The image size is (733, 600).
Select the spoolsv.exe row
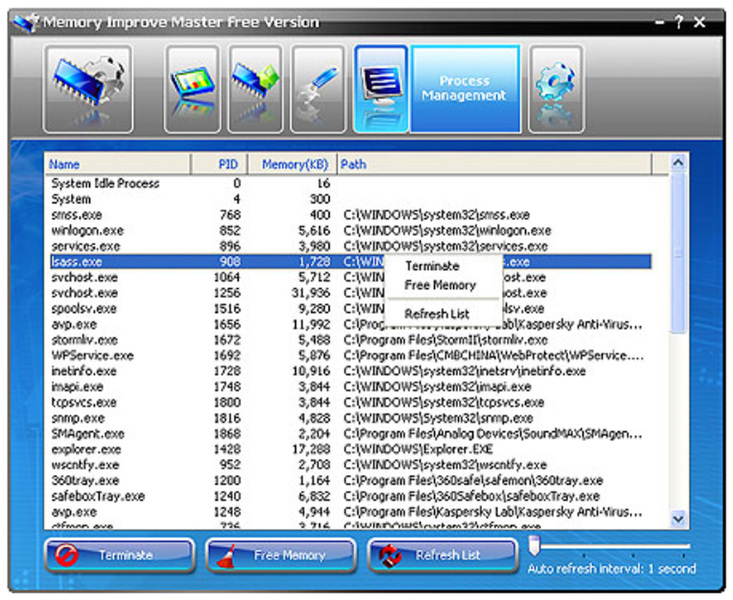pyautogui.click(x=351, y=309)
